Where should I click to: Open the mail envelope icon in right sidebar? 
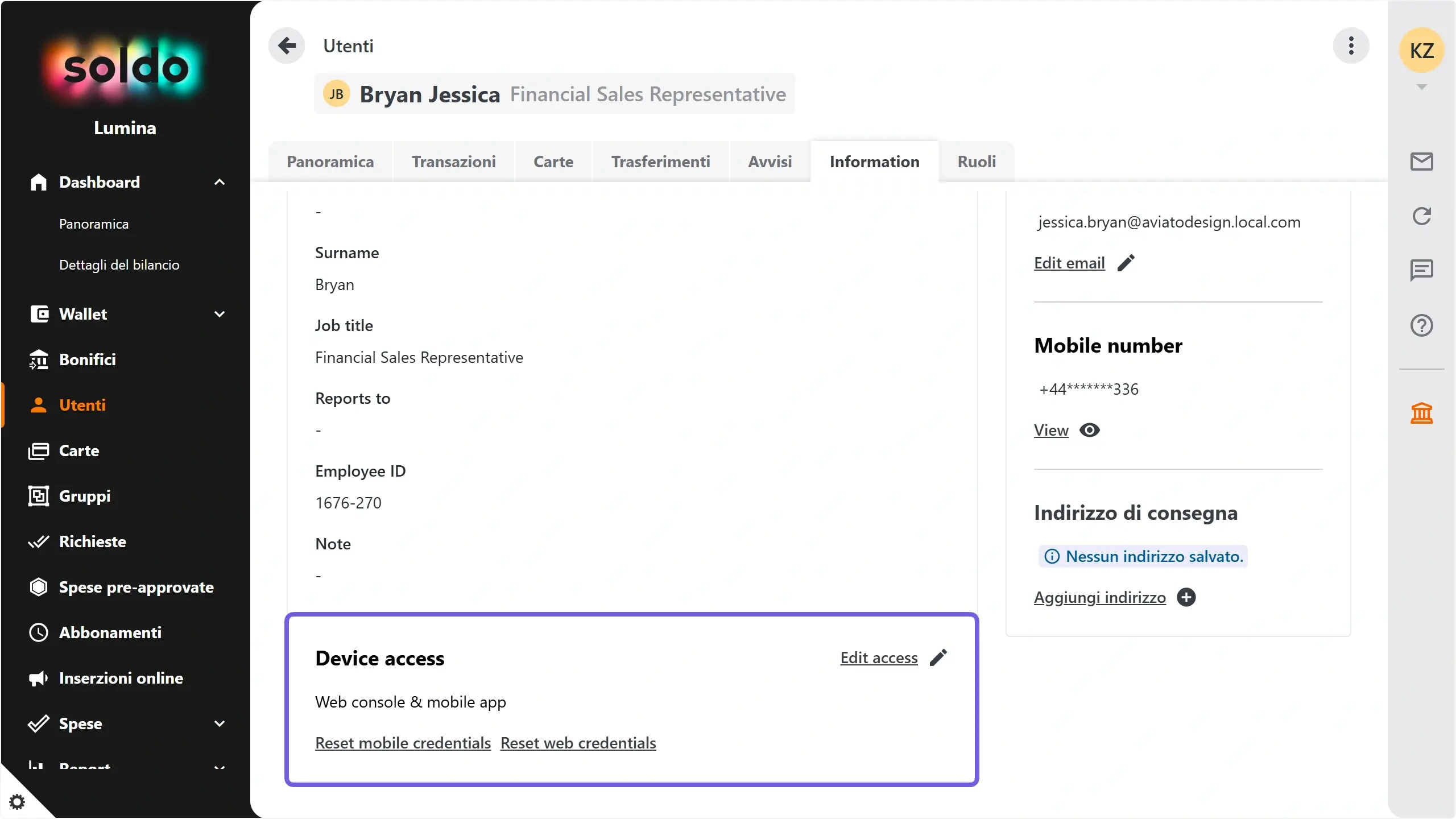pyautogui.click(x=1421, y=162)
